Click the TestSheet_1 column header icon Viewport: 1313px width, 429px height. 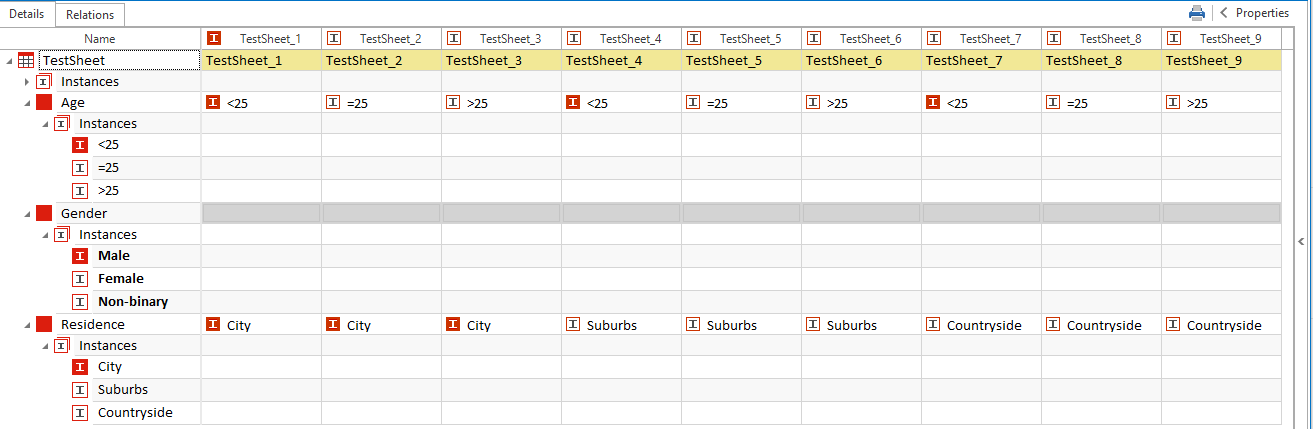pos(214,38)
